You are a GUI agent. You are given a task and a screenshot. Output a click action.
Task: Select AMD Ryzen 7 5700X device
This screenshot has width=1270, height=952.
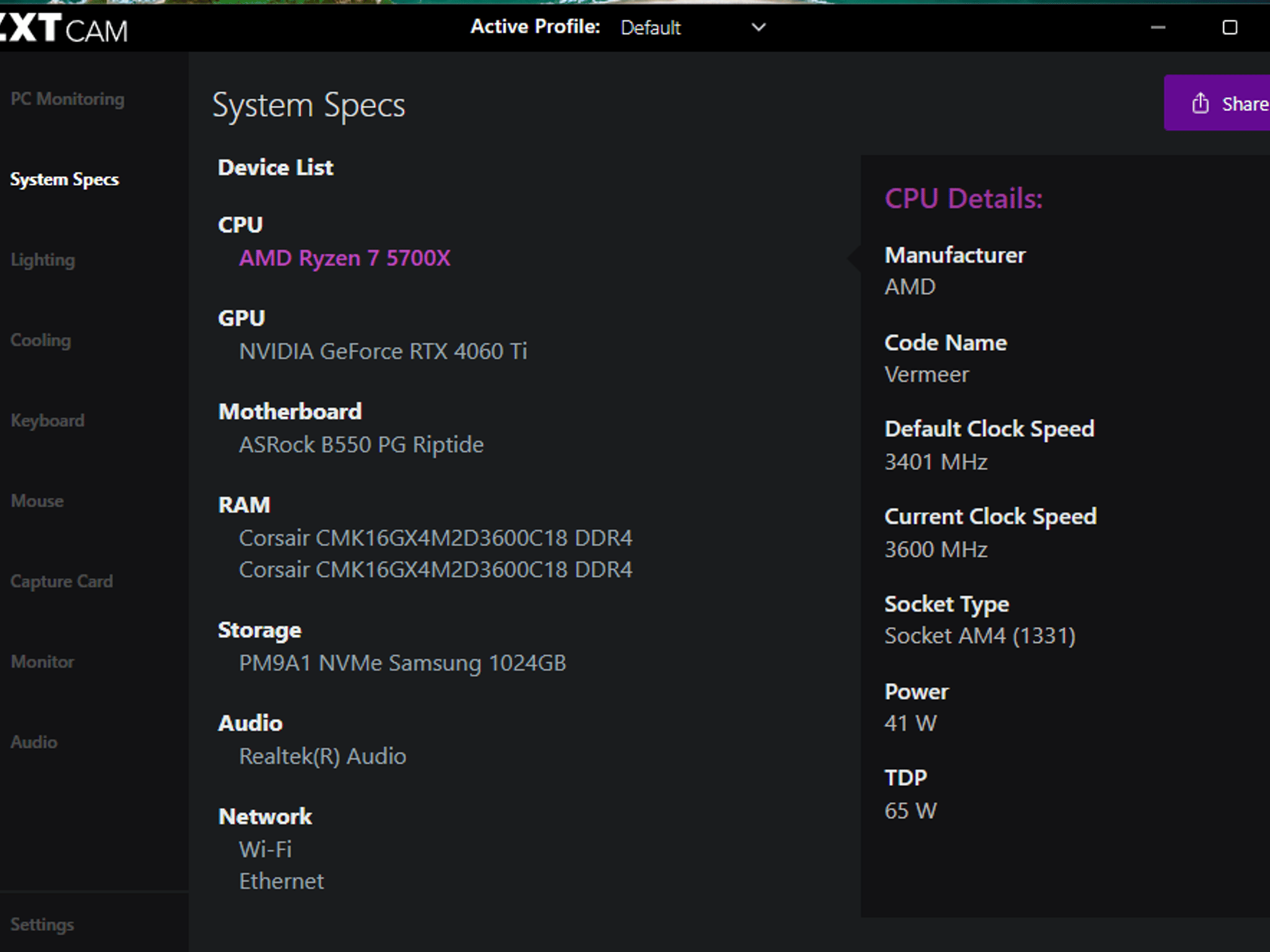pyautogui.click(x=345, y=258)
